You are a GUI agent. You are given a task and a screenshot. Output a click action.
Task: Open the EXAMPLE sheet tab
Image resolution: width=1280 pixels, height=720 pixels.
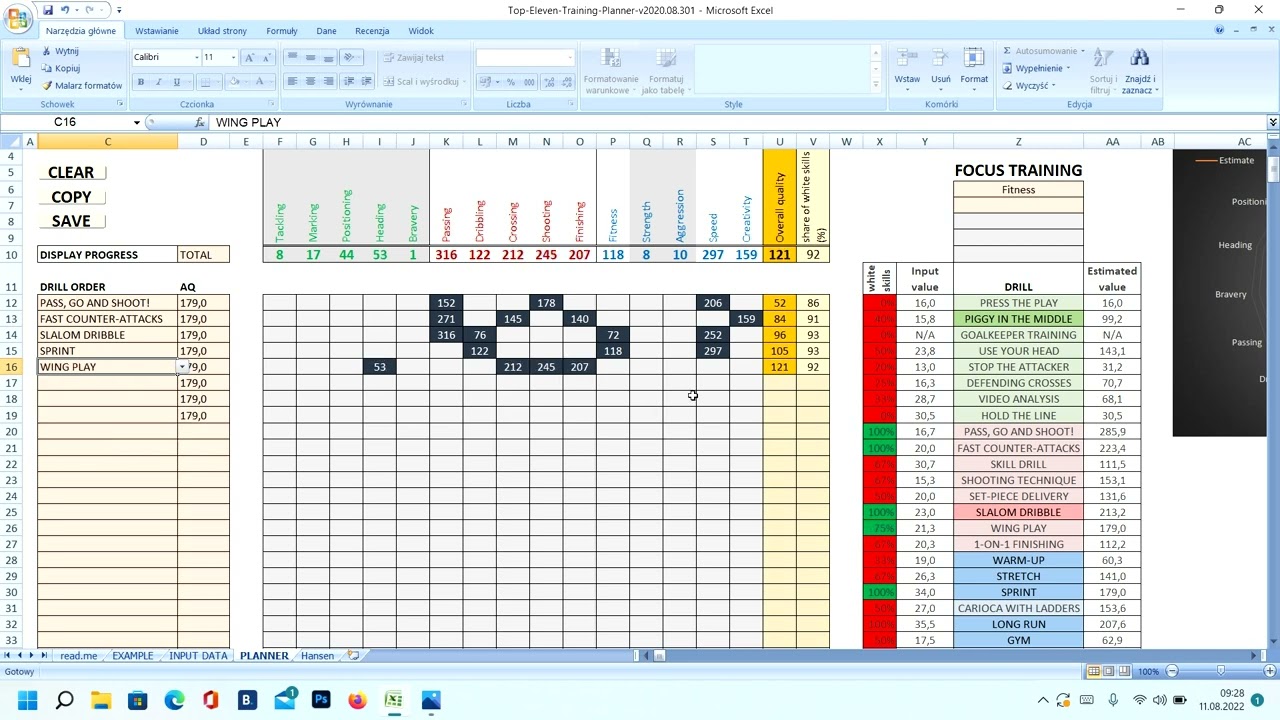point(133,656)
